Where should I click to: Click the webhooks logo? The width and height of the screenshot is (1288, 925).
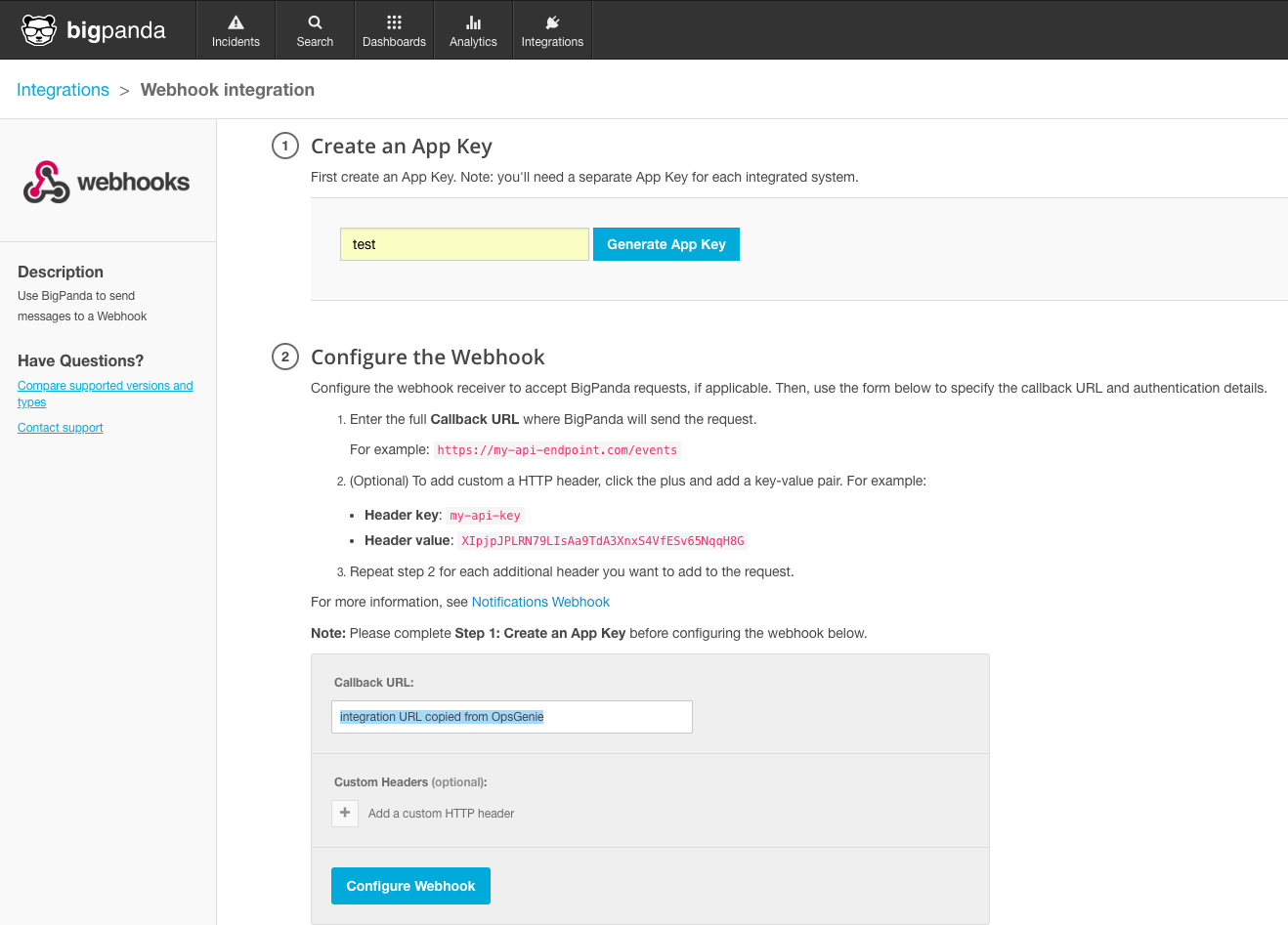[107, 182]
